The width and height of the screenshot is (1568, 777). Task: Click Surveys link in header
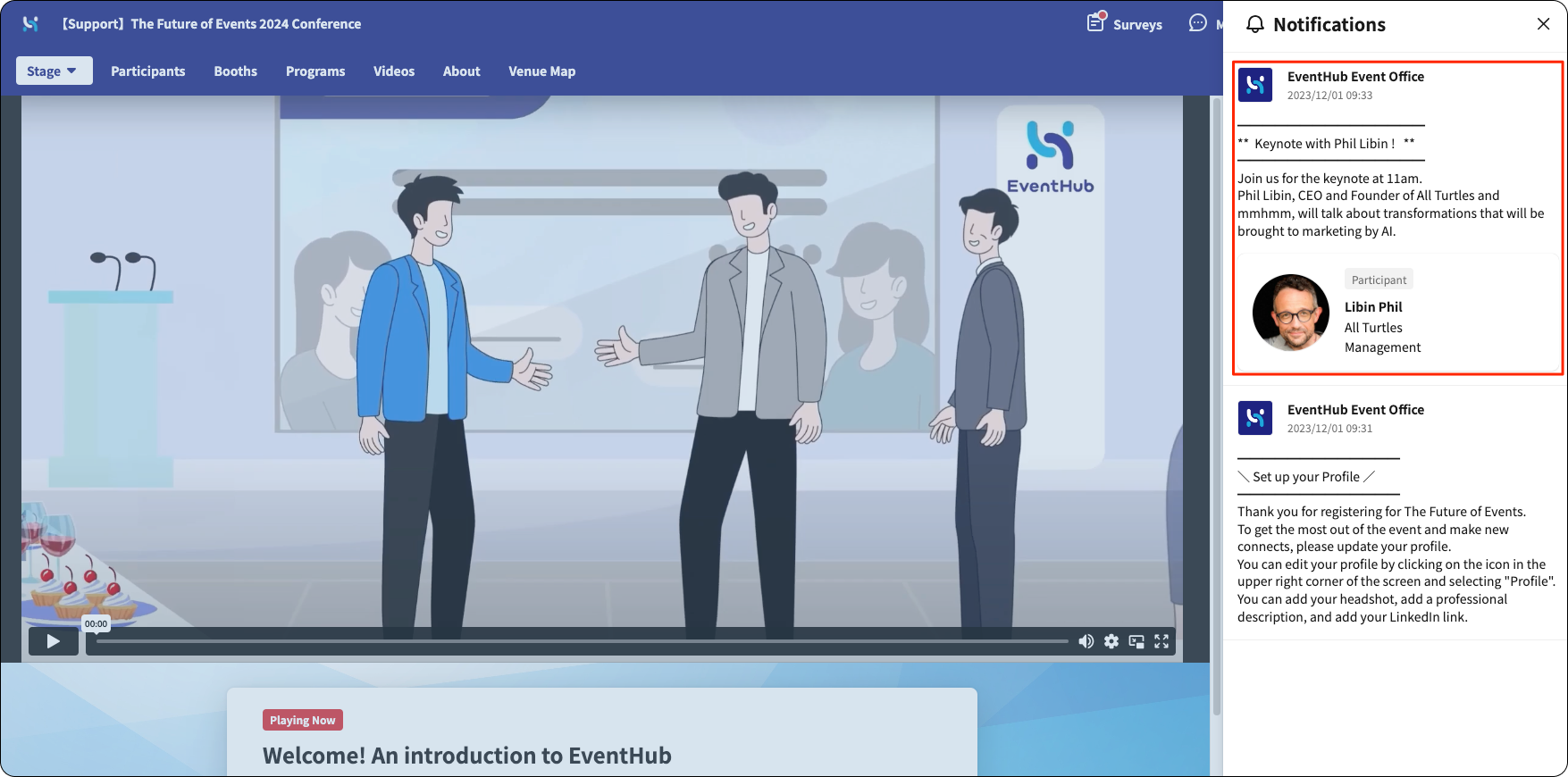click(1137, 25)
